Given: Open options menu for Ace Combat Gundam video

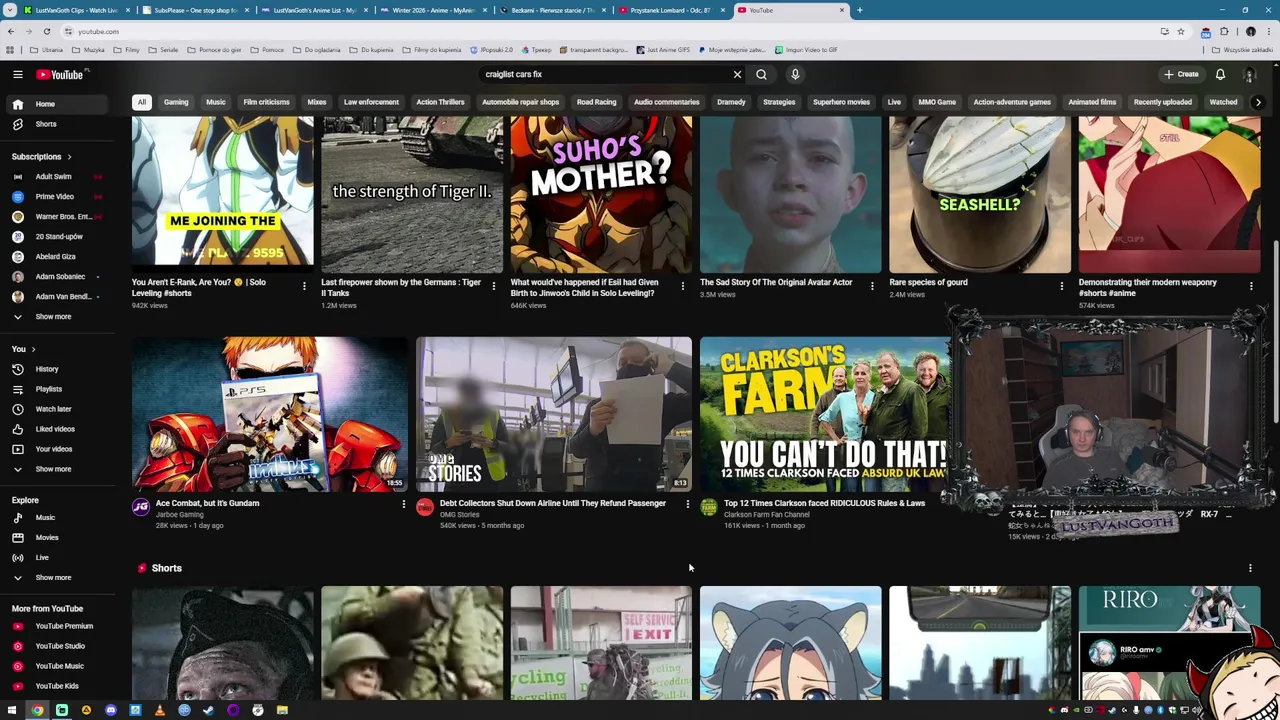Looking at the screenshot, I should 404,505.
